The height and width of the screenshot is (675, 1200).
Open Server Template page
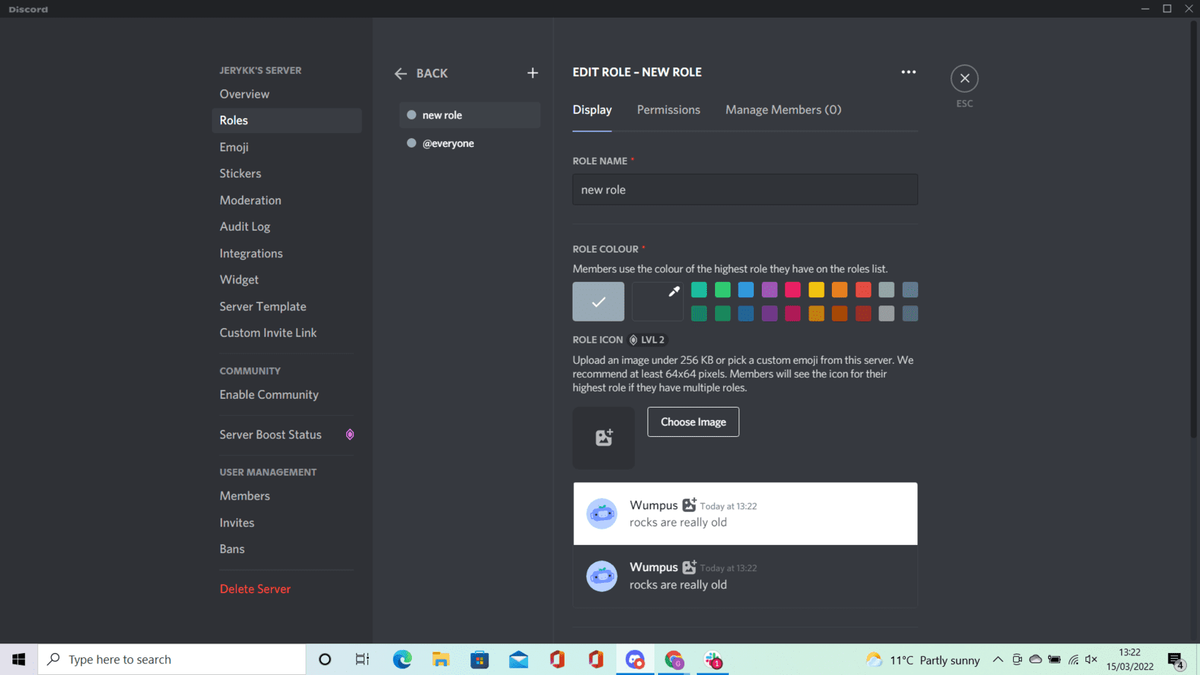point(287,307)
